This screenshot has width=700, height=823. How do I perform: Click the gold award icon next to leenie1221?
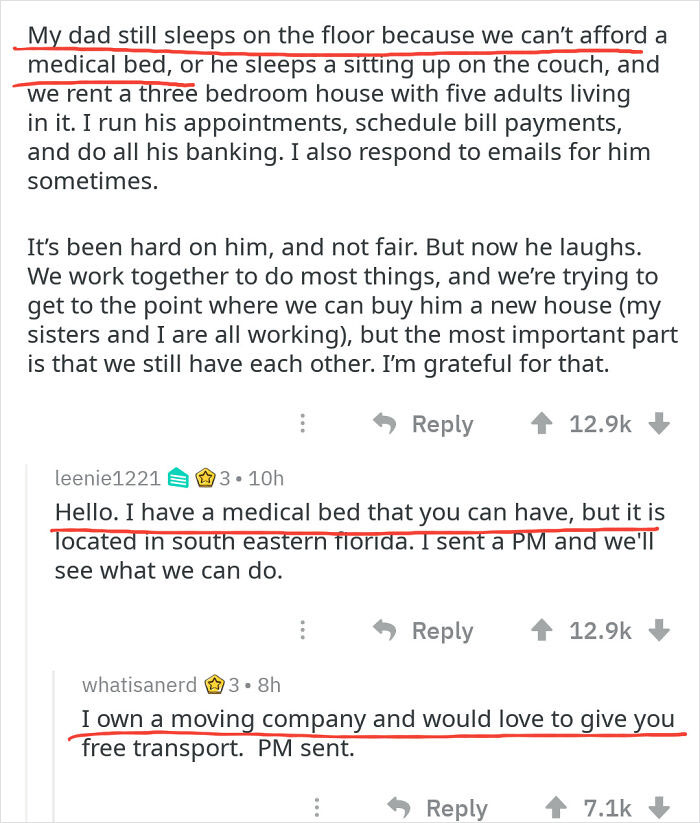click(207, 478)
